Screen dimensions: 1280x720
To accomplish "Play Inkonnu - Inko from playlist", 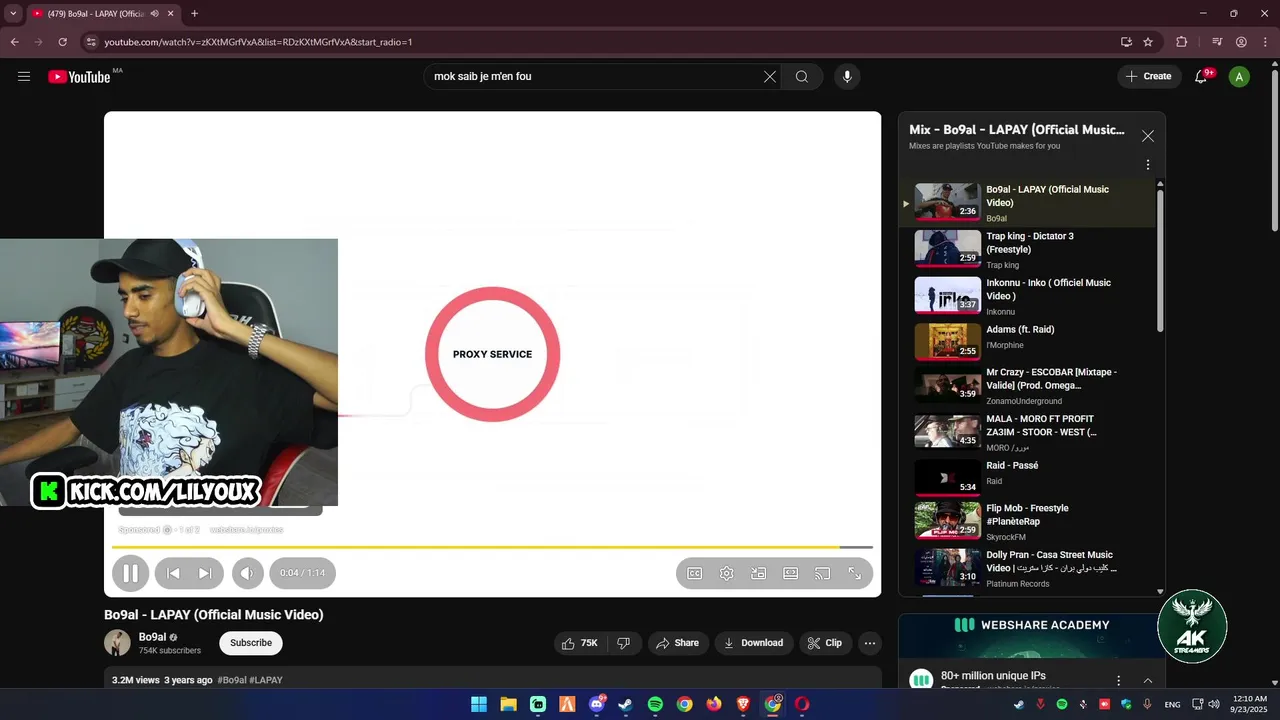I will 1028,297.
